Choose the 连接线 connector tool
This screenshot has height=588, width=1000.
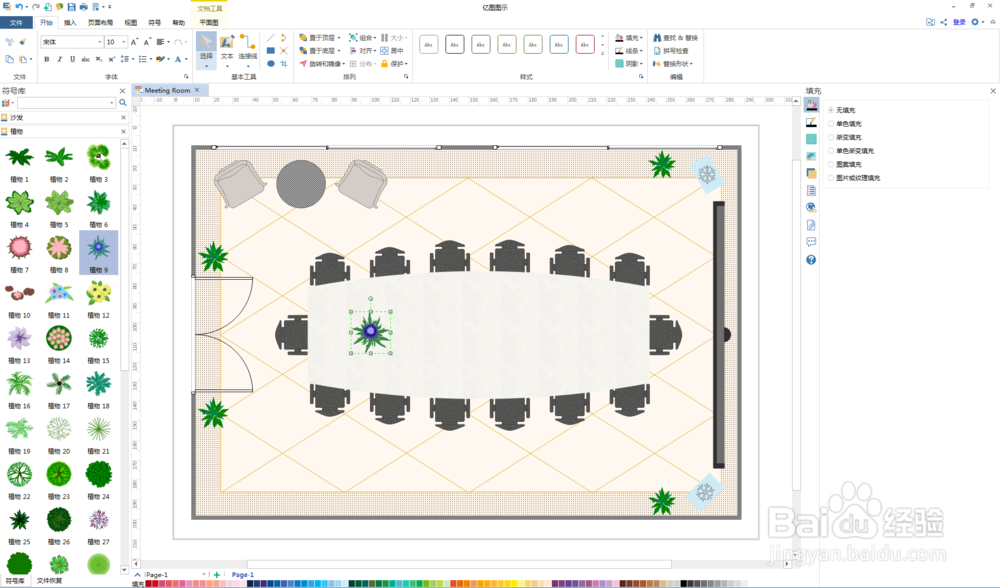click(x=247, y=48)
